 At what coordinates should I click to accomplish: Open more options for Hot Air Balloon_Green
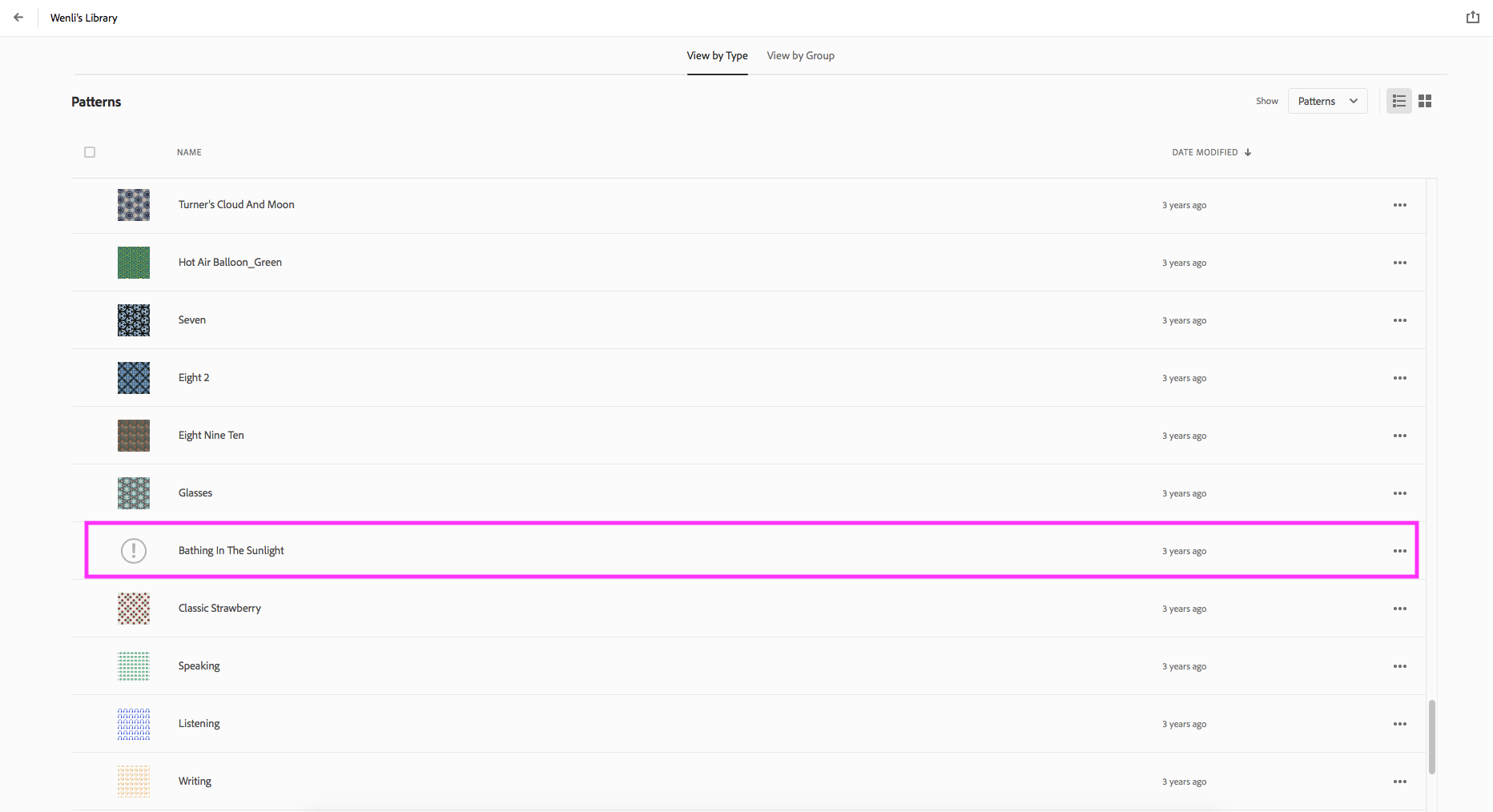[x=1399, y=263]
